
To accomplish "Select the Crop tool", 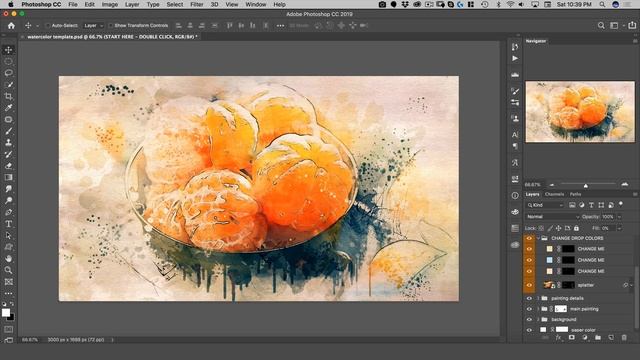I will [x=8, y=96].
